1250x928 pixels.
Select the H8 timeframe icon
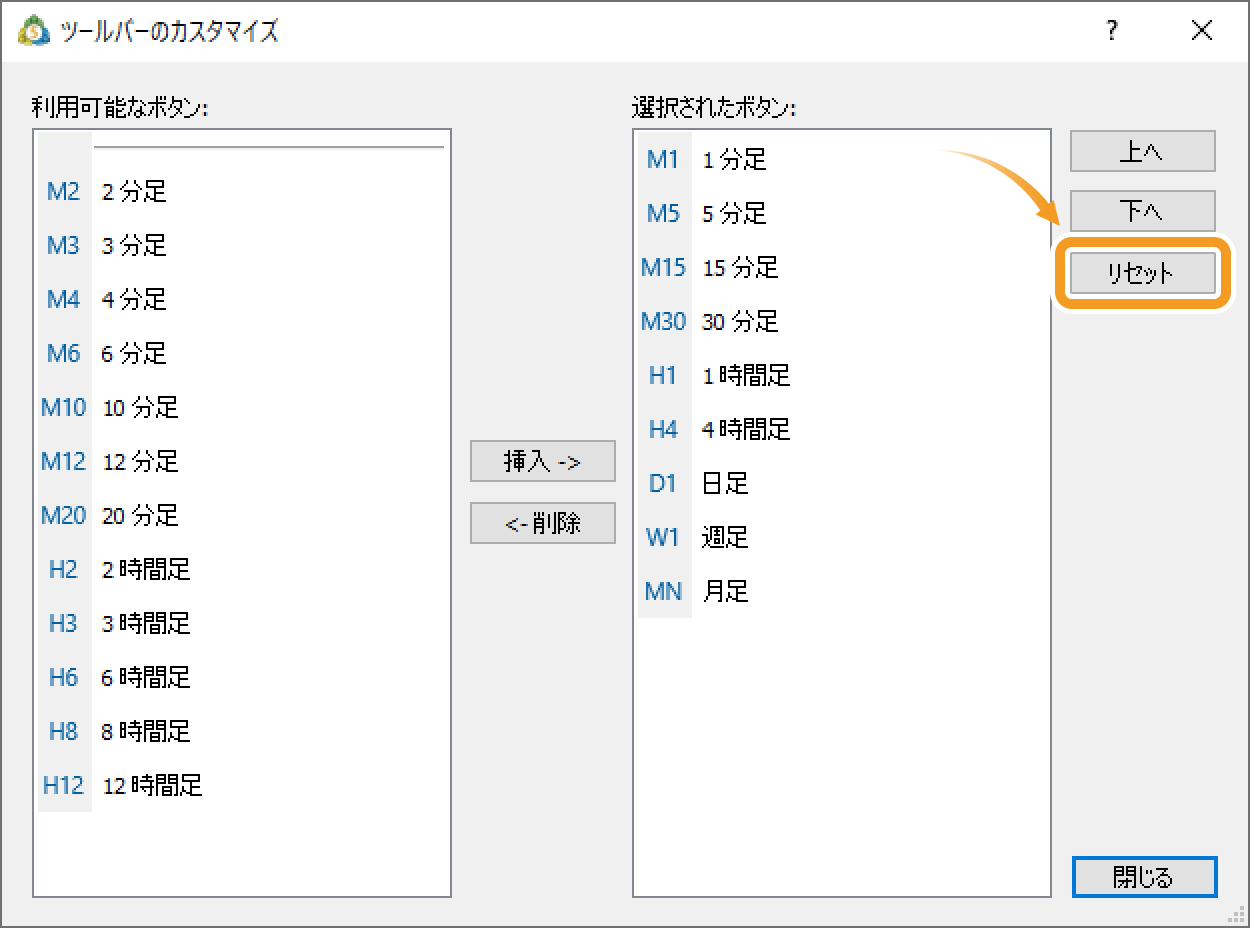click(63, 732)
